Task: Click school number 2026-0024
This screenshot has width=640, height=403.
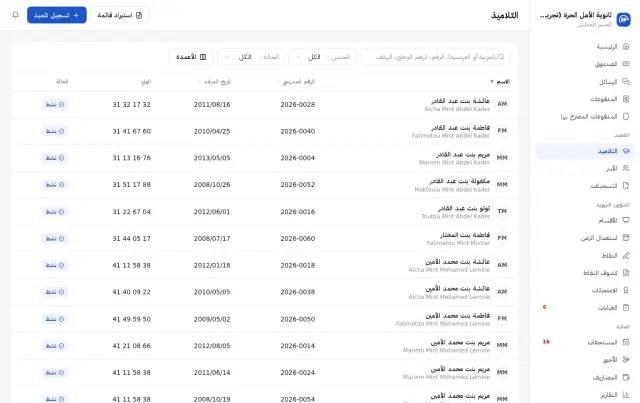Action: 298,372
